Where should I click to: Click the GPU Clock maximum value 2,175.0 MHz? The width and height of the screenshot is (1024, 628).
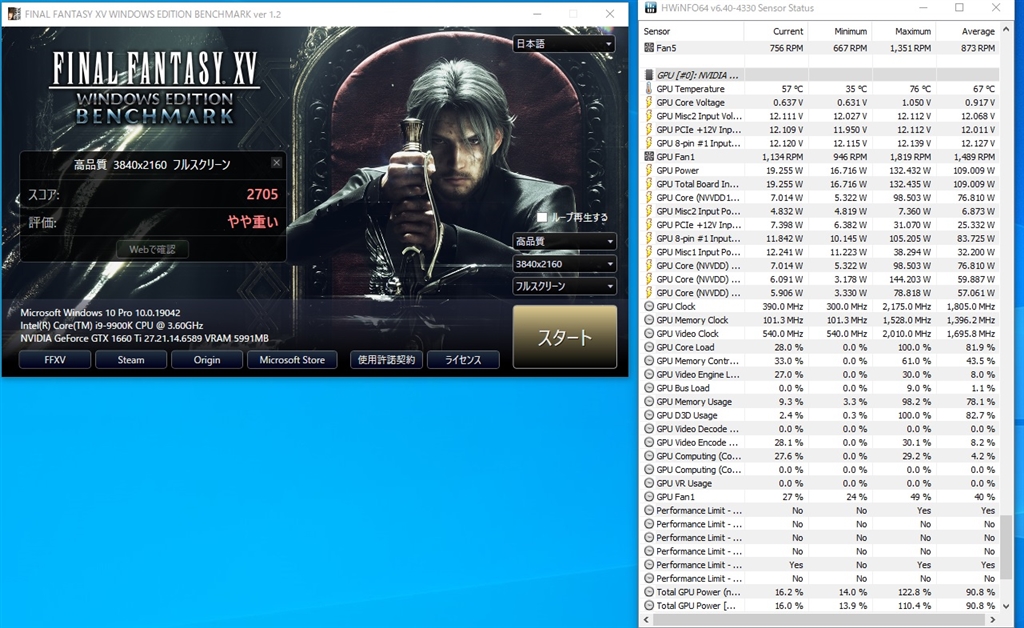[x=906, y=306]
